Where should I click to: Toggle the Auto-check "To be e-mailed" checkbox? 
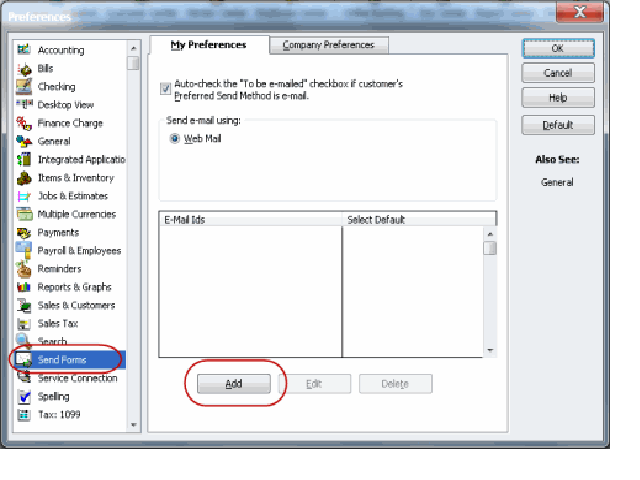point(165,89)
